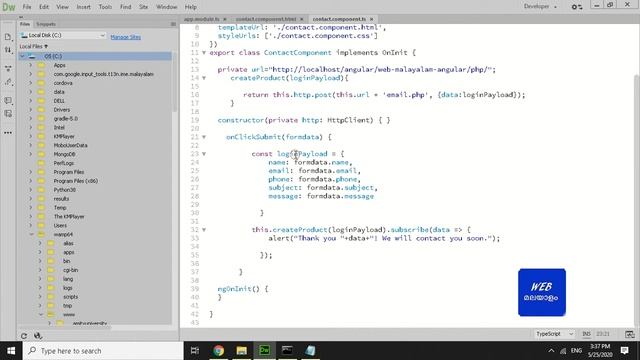Image resolution: width=640 pixels, height=360 pixels.
Task: Collapse code fold at line 21
Action: click(x=204, y=137)
